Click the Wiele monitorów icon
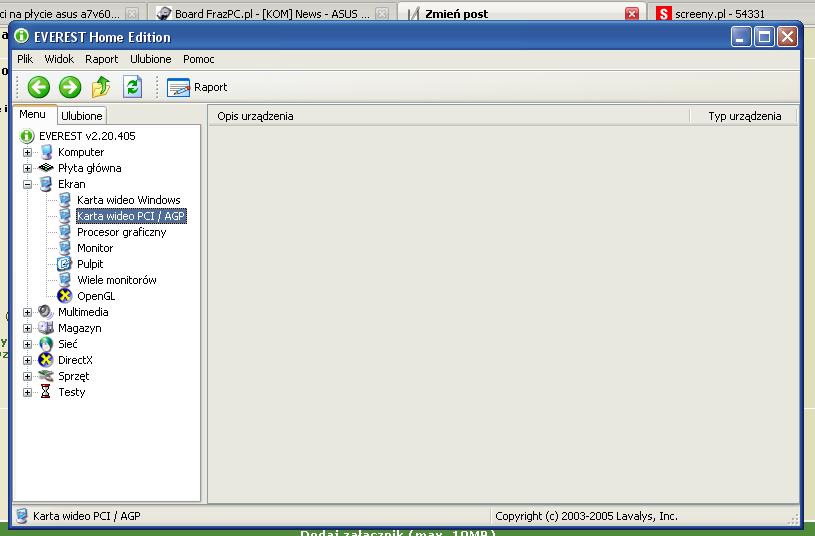Viewport: 815px width, 536px height. click(x=65, y=280)
